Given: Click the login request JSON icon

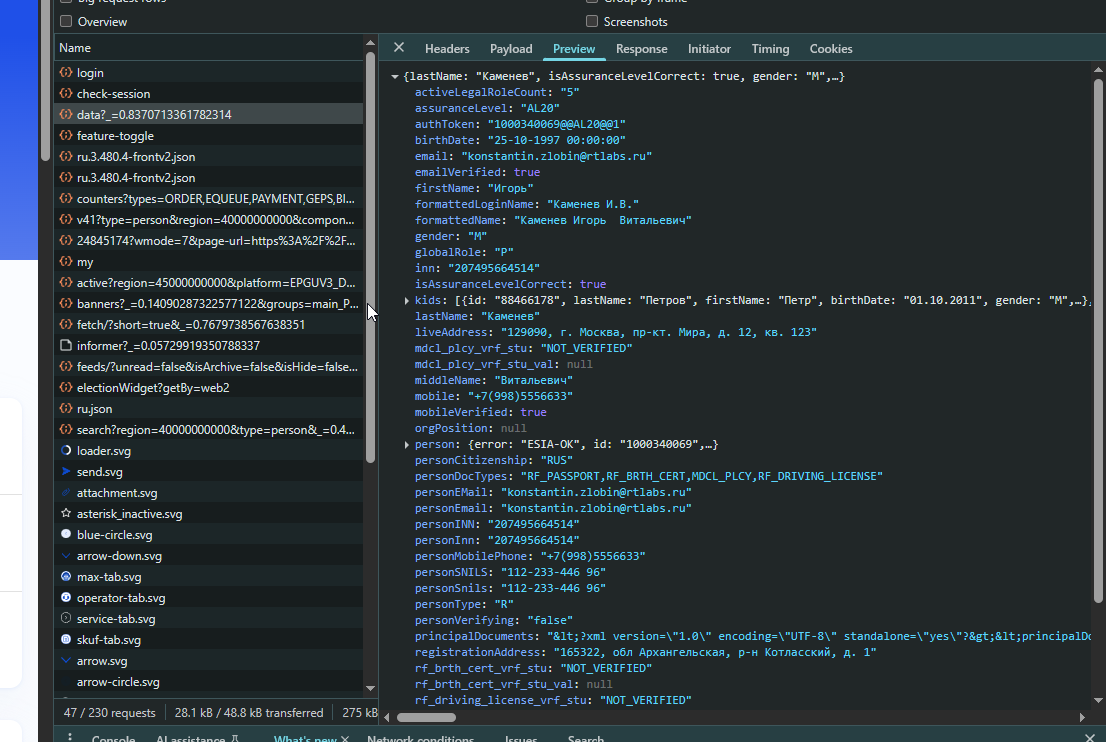Looking at the screenshot, I should click(66, 72).
